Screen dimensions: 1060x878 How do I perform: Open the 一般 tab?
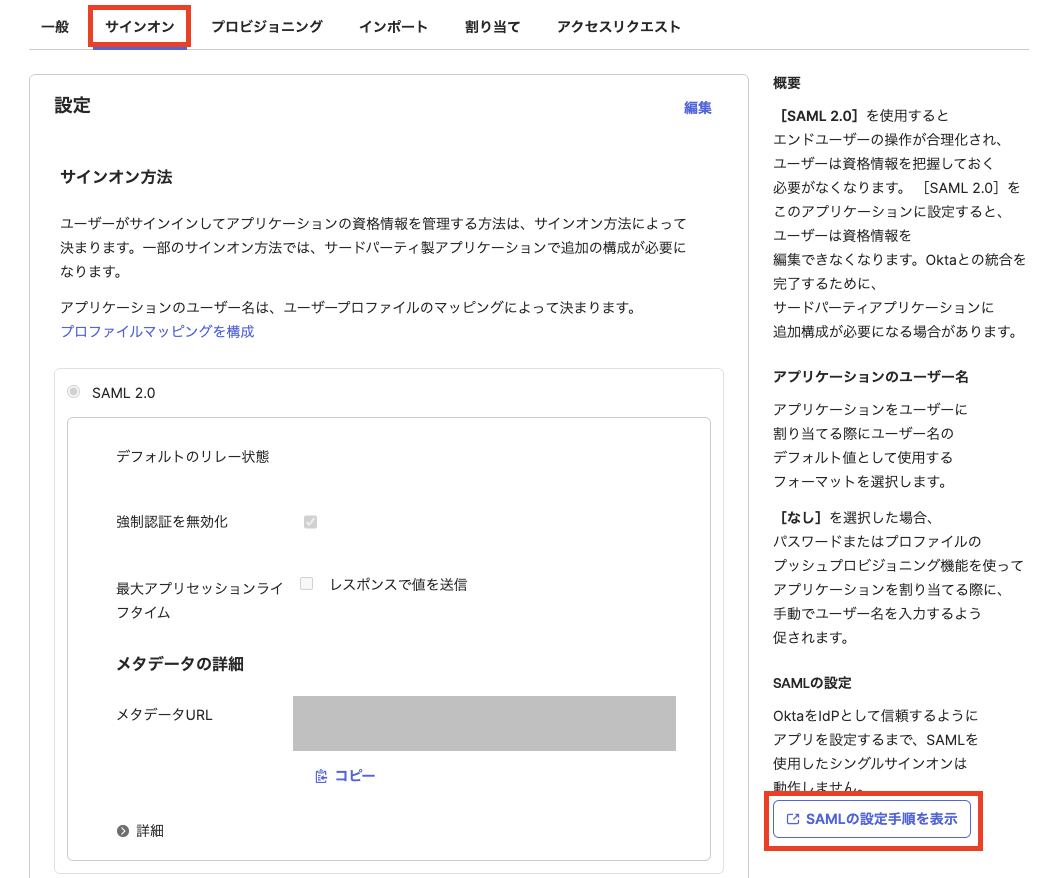[x=55, y=27]
